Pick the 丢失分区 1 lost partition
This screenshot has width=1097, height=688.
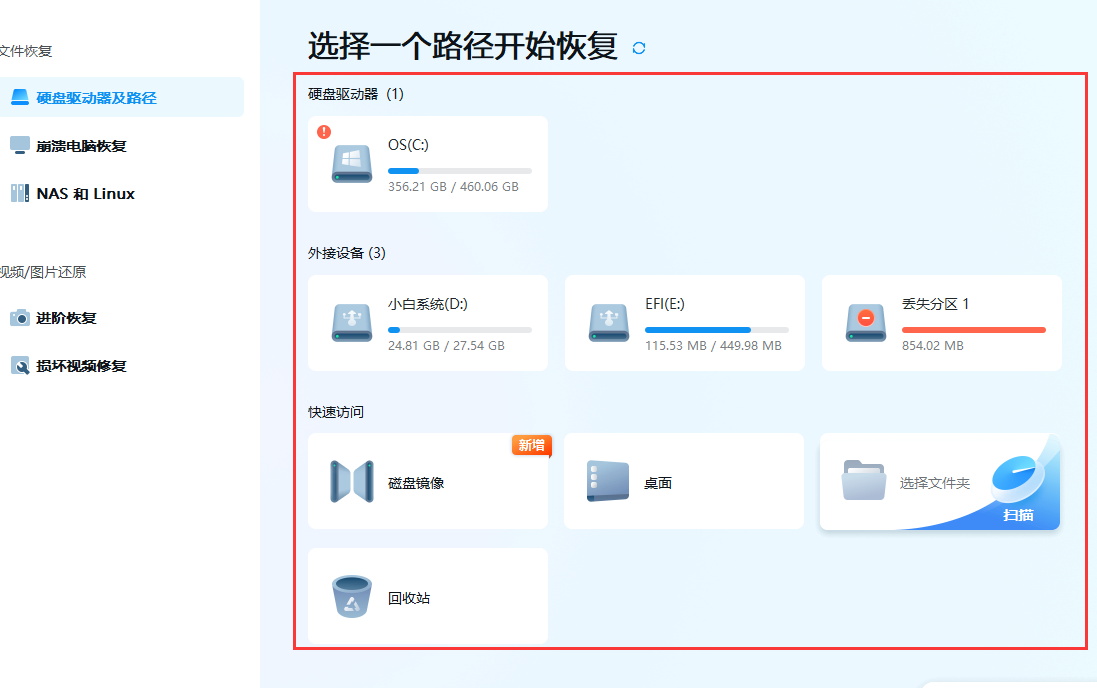pos(940,322)
